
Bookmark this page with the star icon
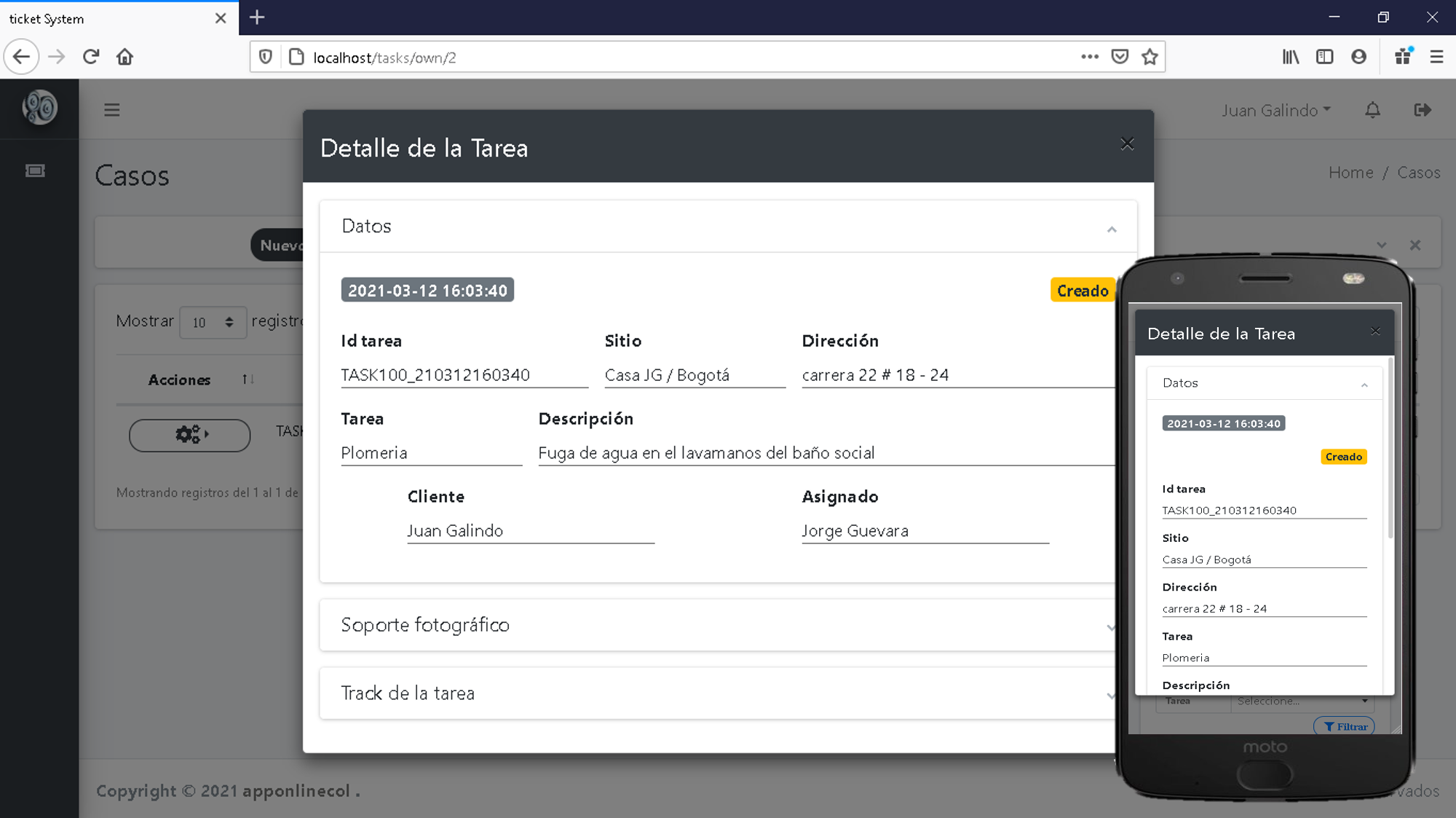(x=1150, y=57)
